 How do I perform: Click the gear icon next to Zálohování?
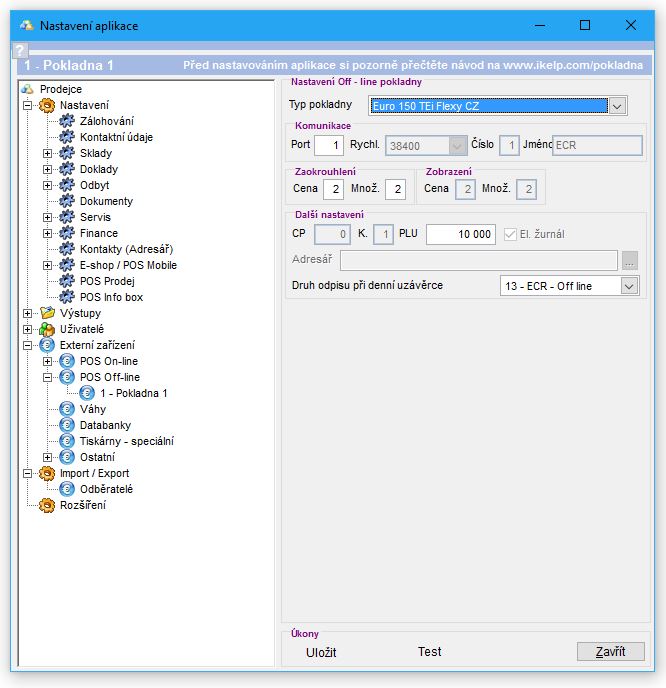(x=67, y=121)
